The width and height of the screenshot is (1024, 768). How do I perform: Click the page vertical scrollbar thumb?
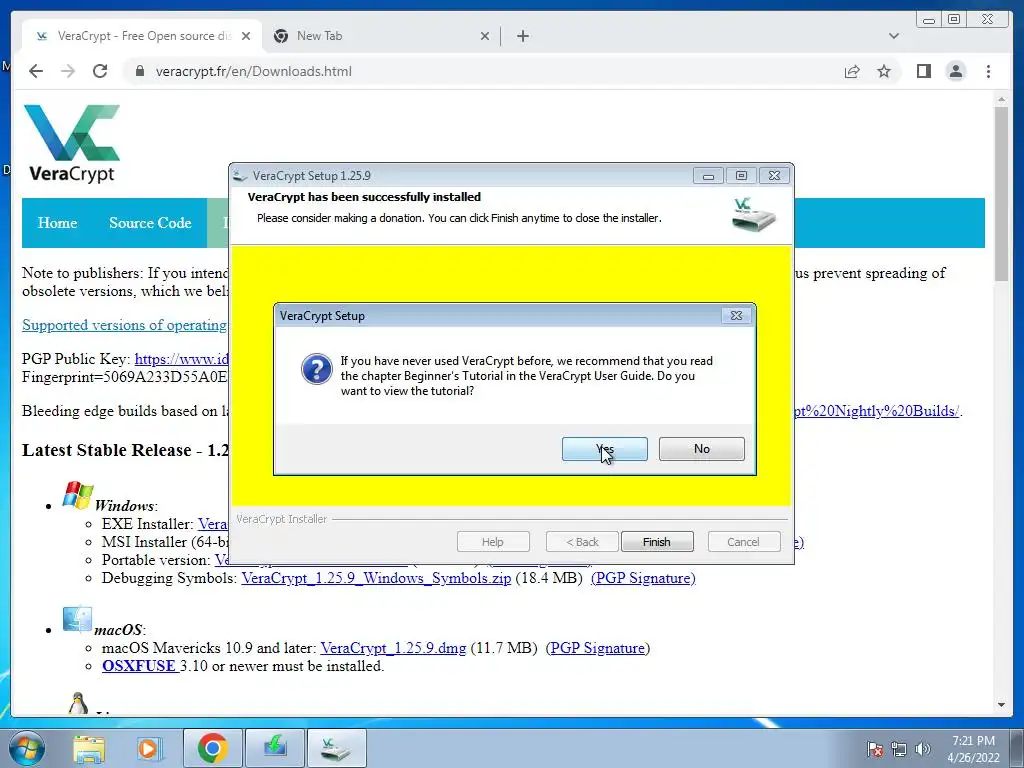pos(1001,194)
